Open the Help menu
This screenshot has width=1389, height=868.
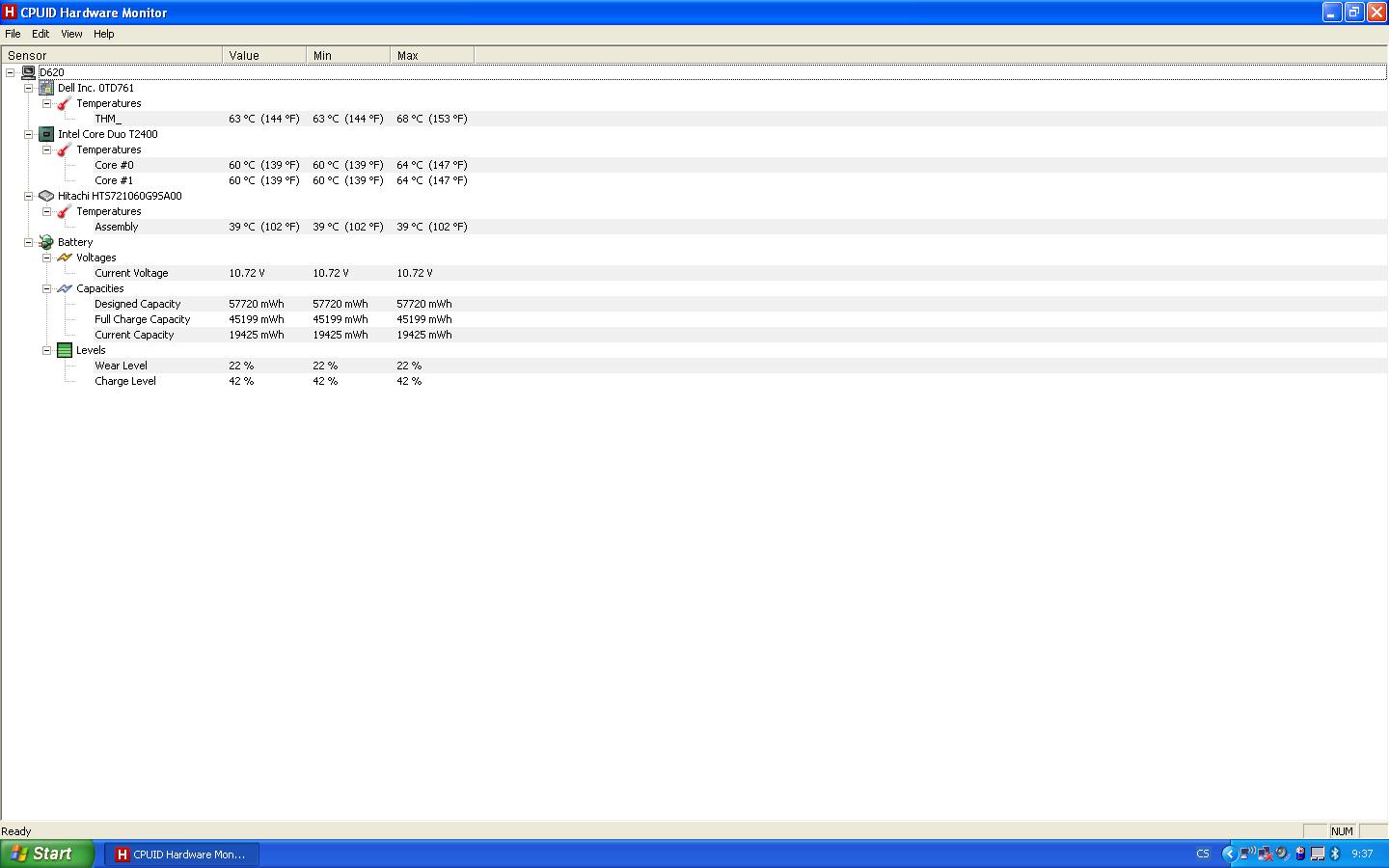[104, 34]
